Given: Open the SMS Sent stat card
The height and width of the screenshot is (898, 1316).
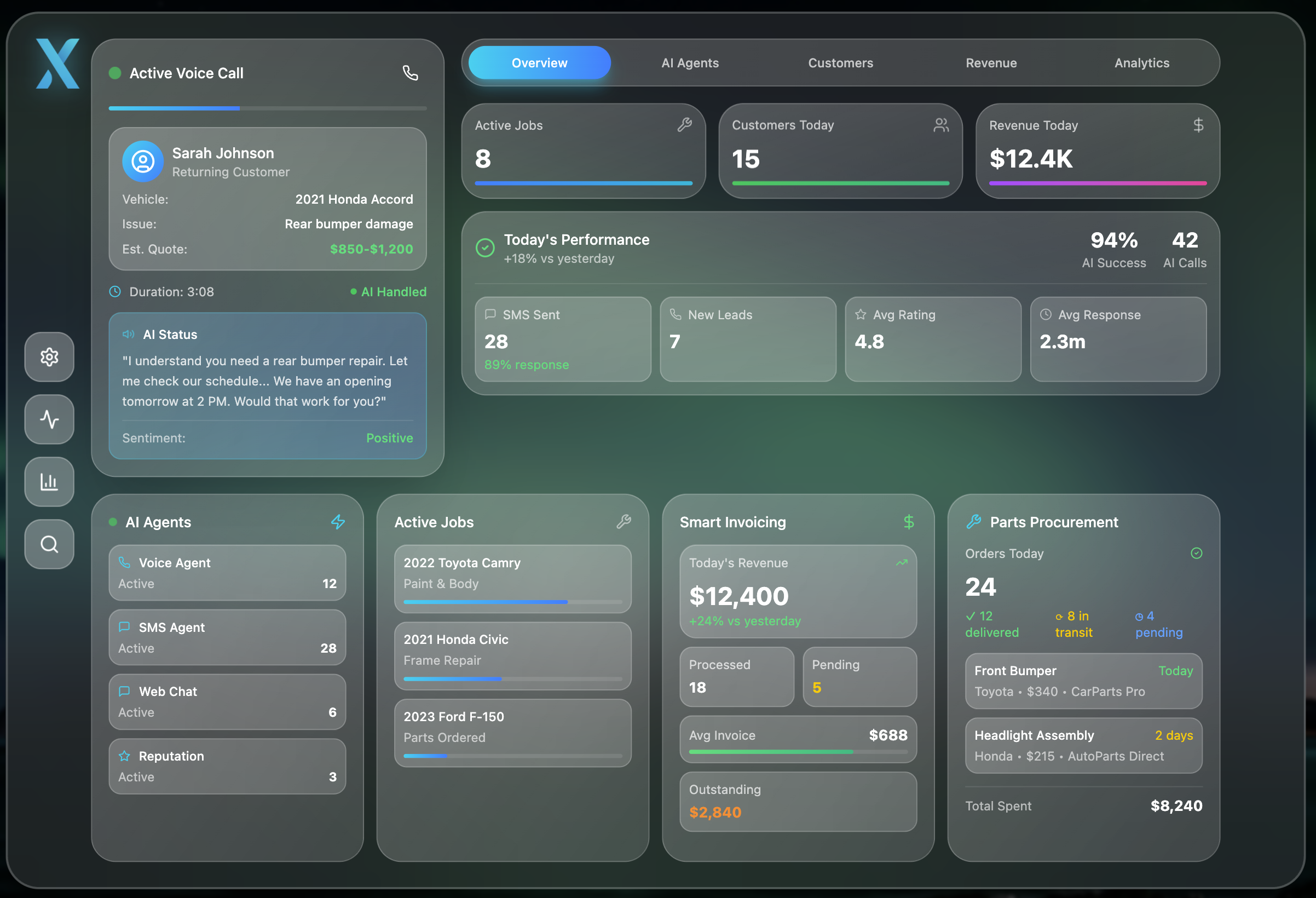Looking at the screenshot, I should (563, 339).
